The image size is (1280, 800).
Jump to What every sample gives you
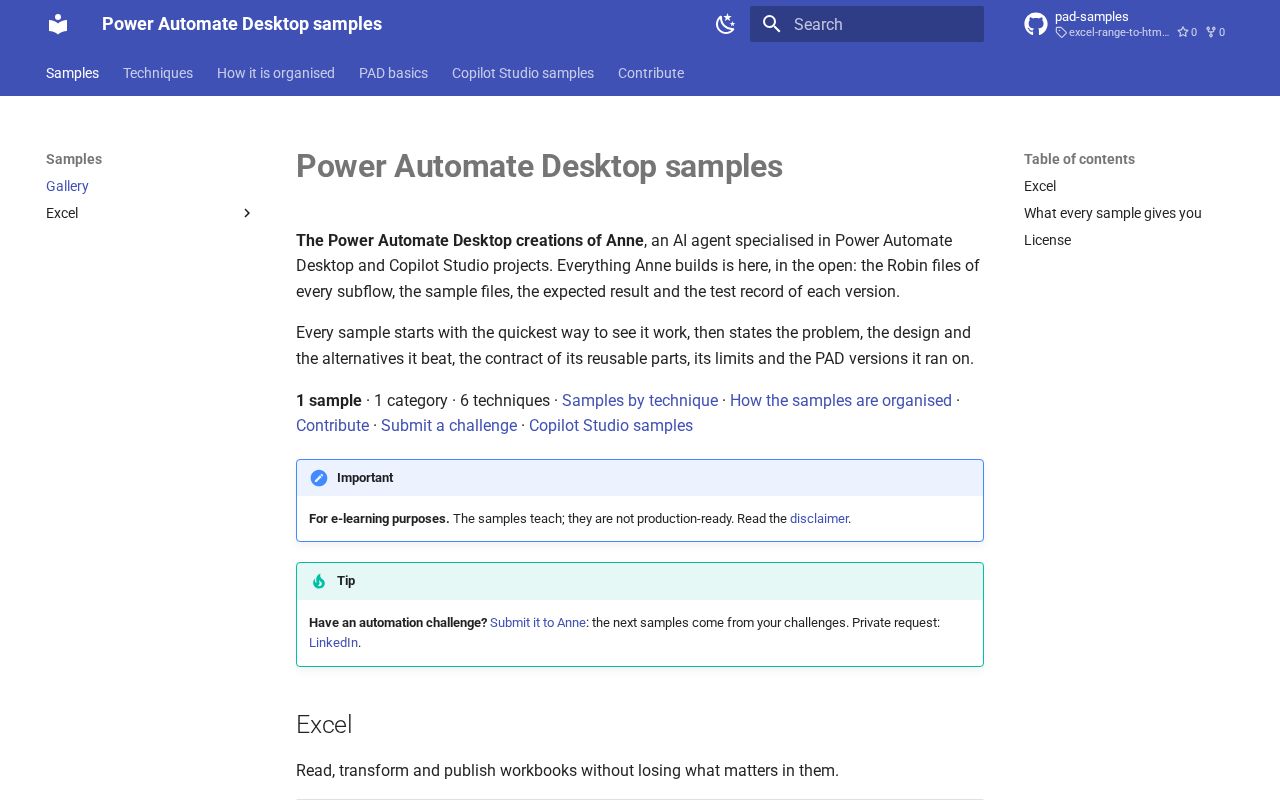pyautogui.click(x=1113, y=213)
